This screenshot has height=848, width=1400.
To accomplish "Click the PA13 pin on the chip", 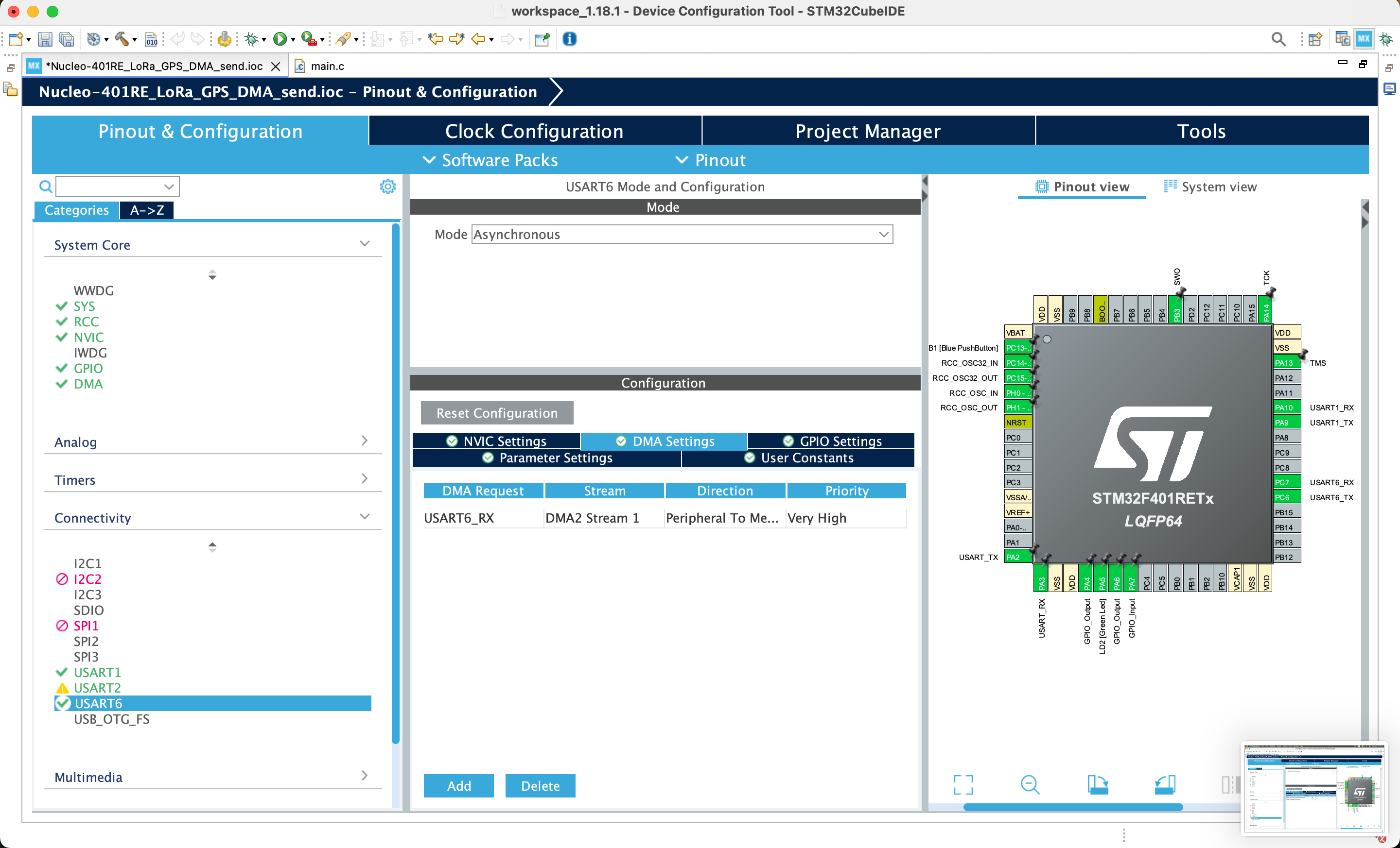I will tap(1286, 363).
